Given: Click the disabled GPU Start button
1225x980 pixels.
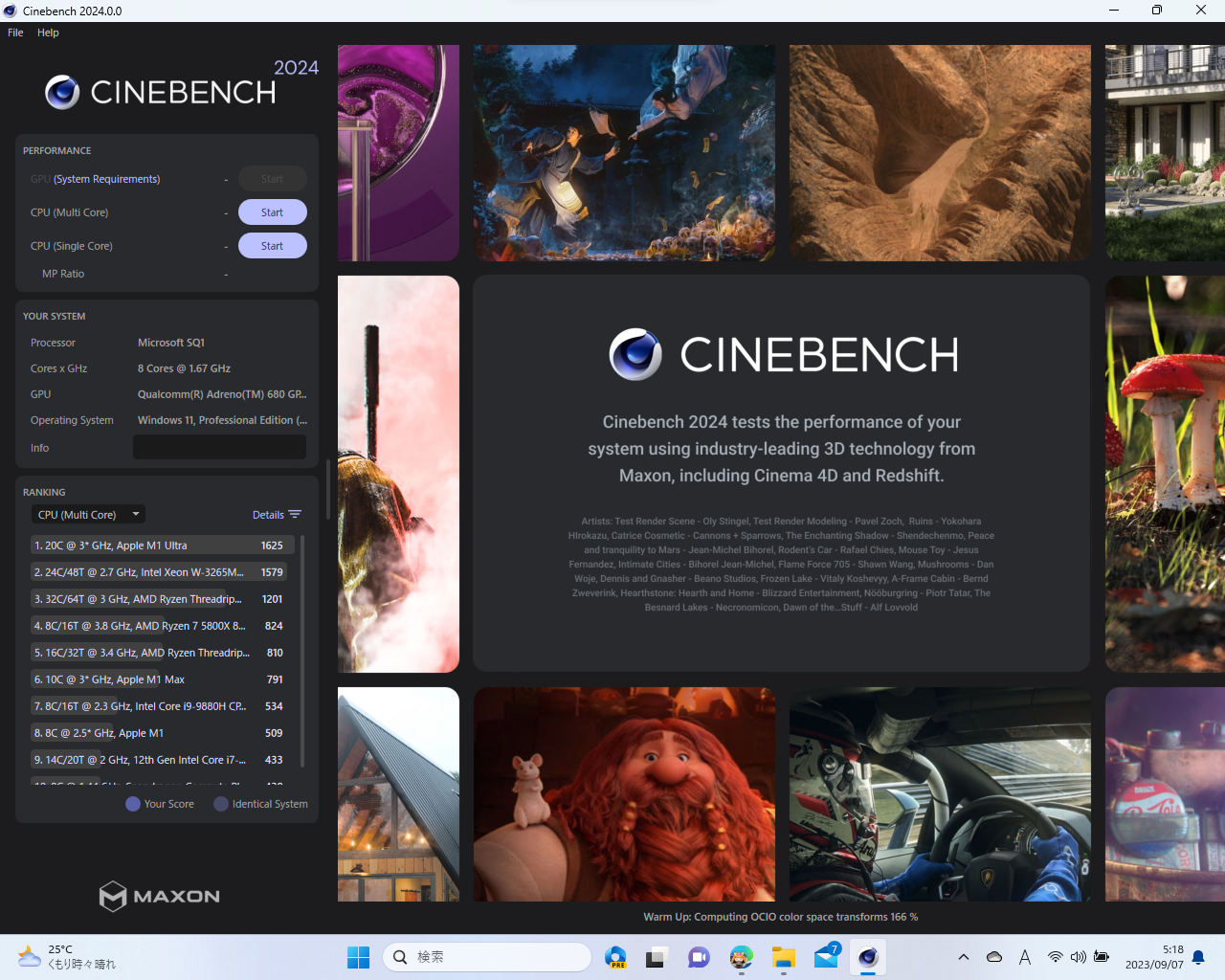Looking at the screenshot, I should (x=272, y=179).
